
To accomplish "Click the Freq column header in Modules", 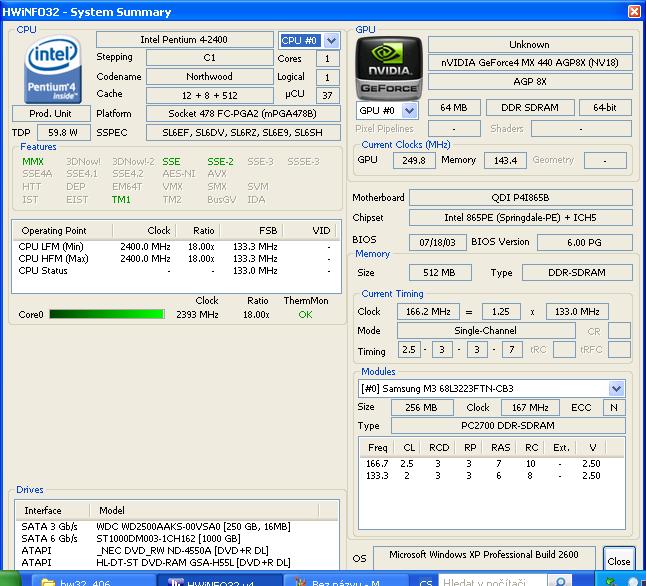I will pos(377,448).
